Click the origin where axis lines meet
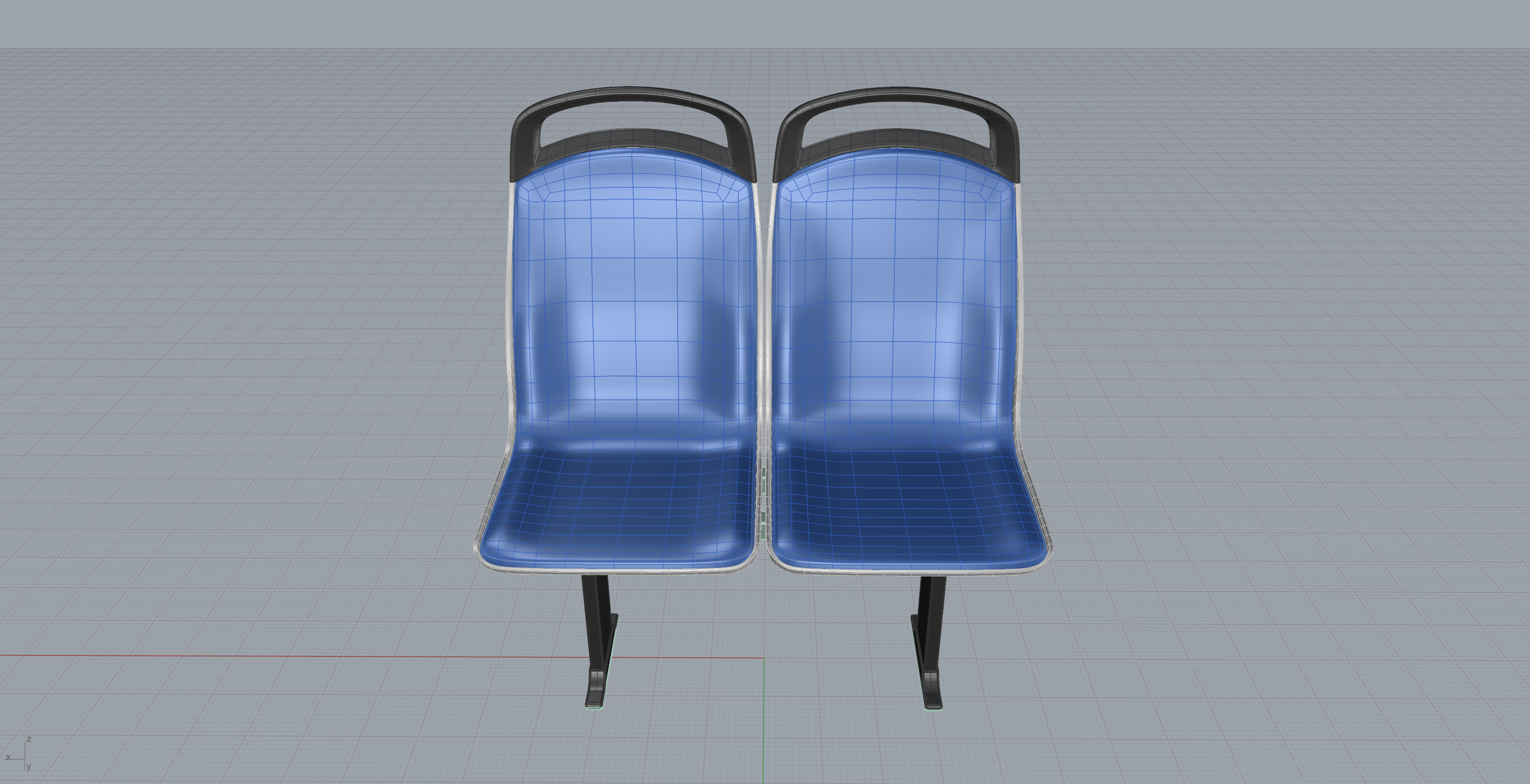Image resolution: width=1530 pixels, height=784 pixels. pyautogui.click(x=763, y=658)
